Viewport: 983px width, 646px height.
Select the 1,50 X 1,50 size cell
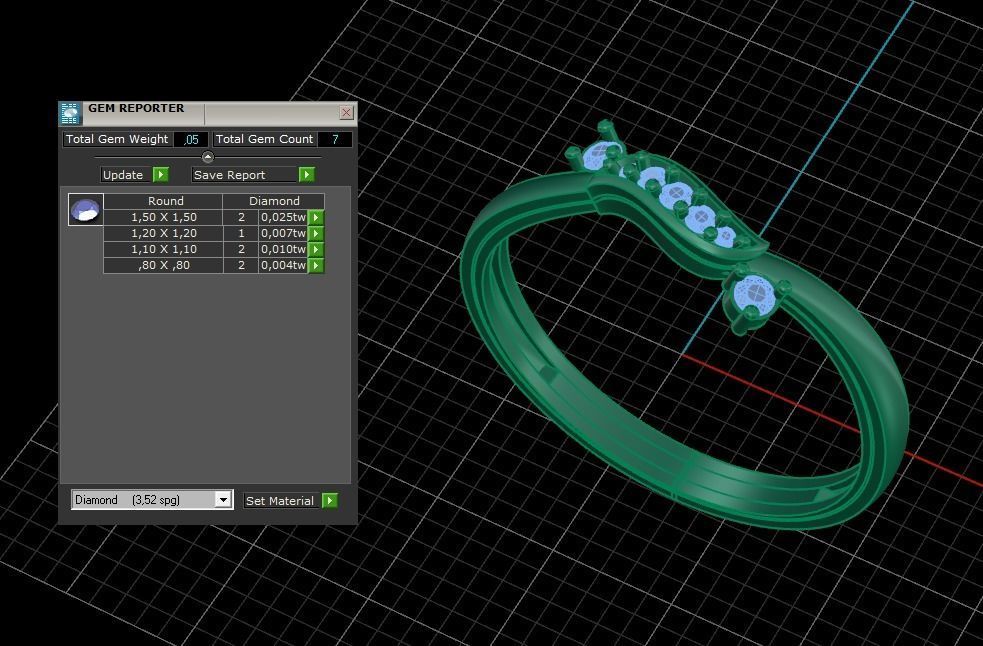pos(164,217)
